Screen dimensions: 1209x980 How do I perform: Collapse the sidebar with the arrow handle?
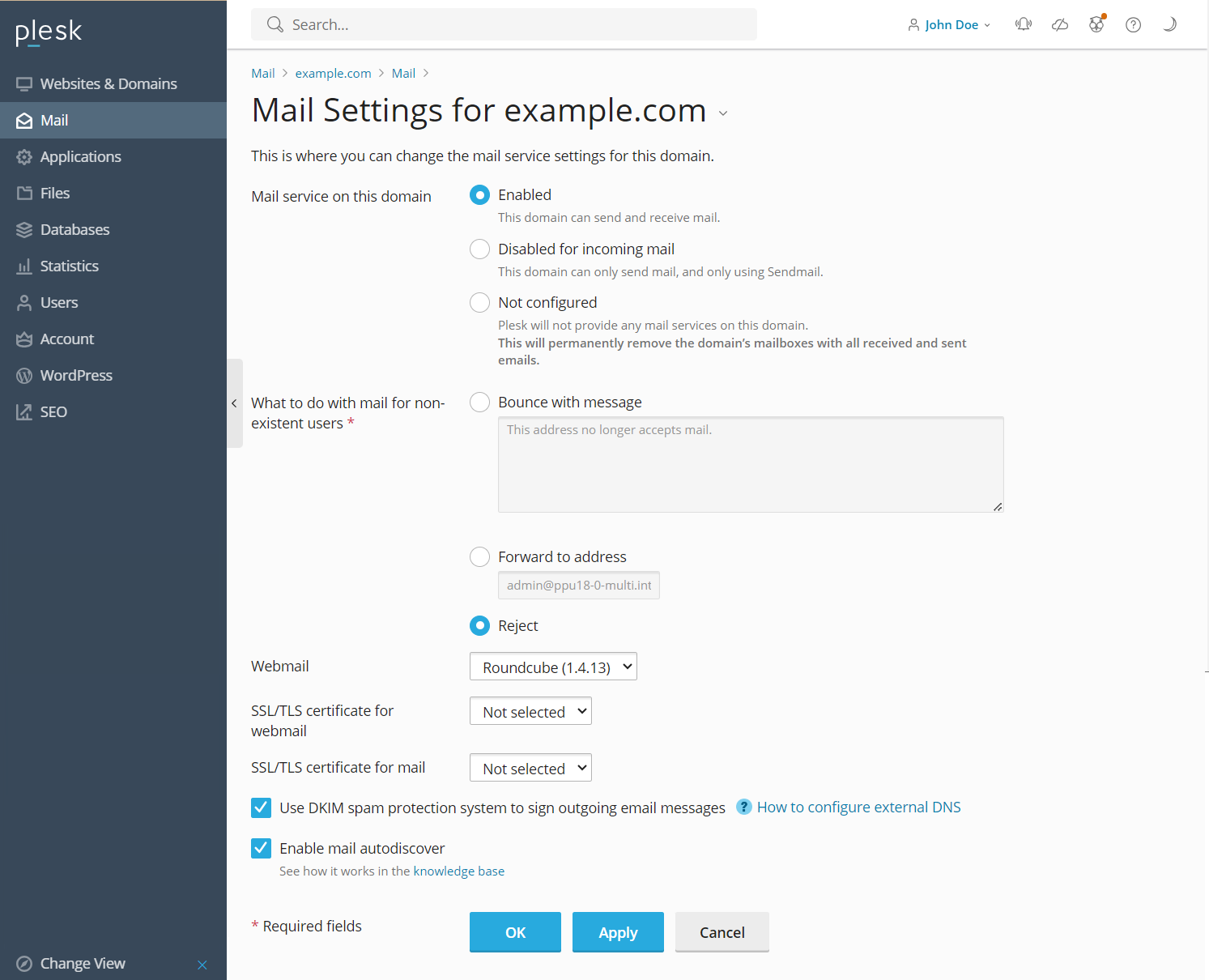click(x=234, y=403)
